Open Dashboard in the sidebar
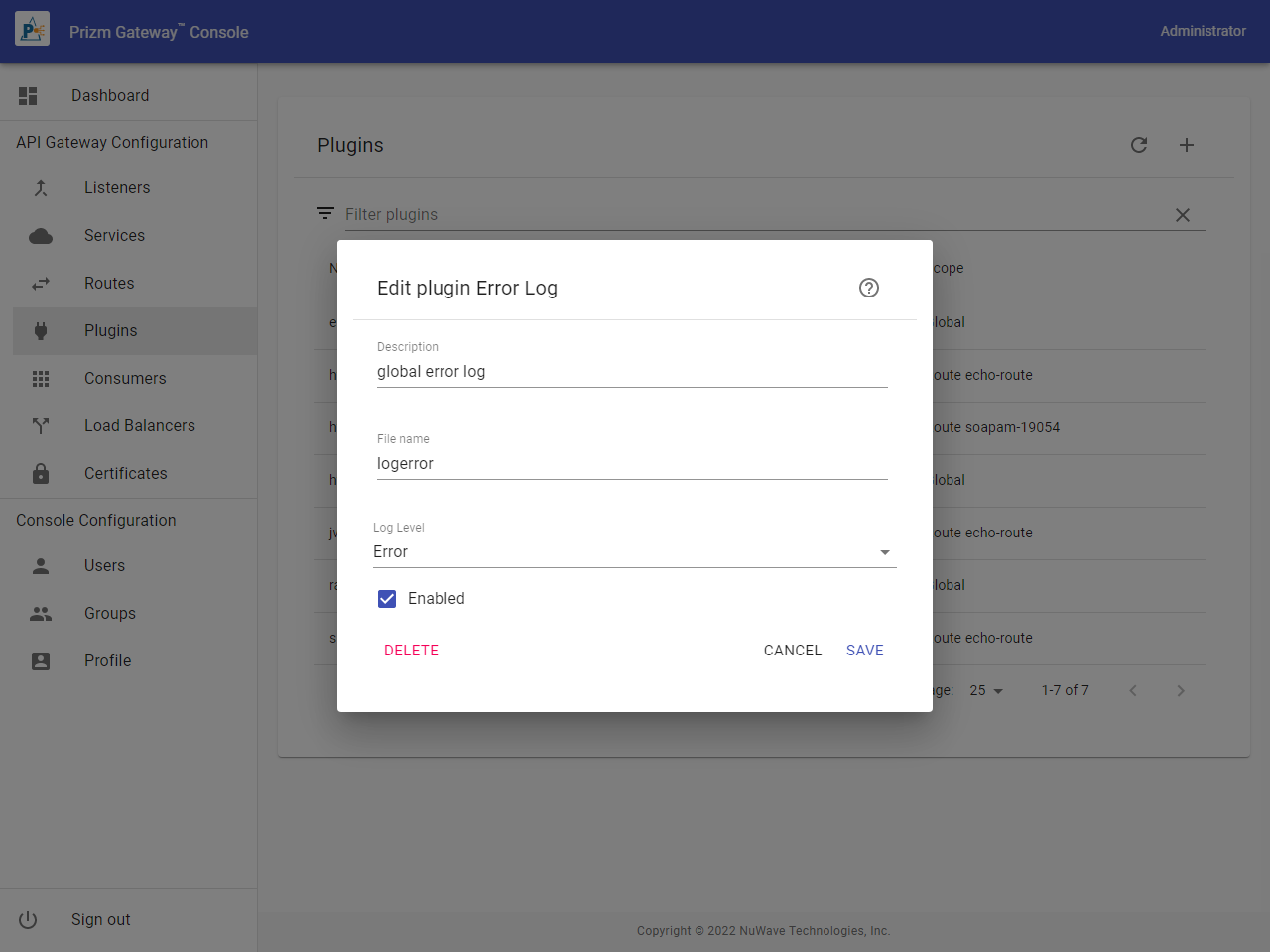This screenshot has width=1270, height=952. (110, 96)
